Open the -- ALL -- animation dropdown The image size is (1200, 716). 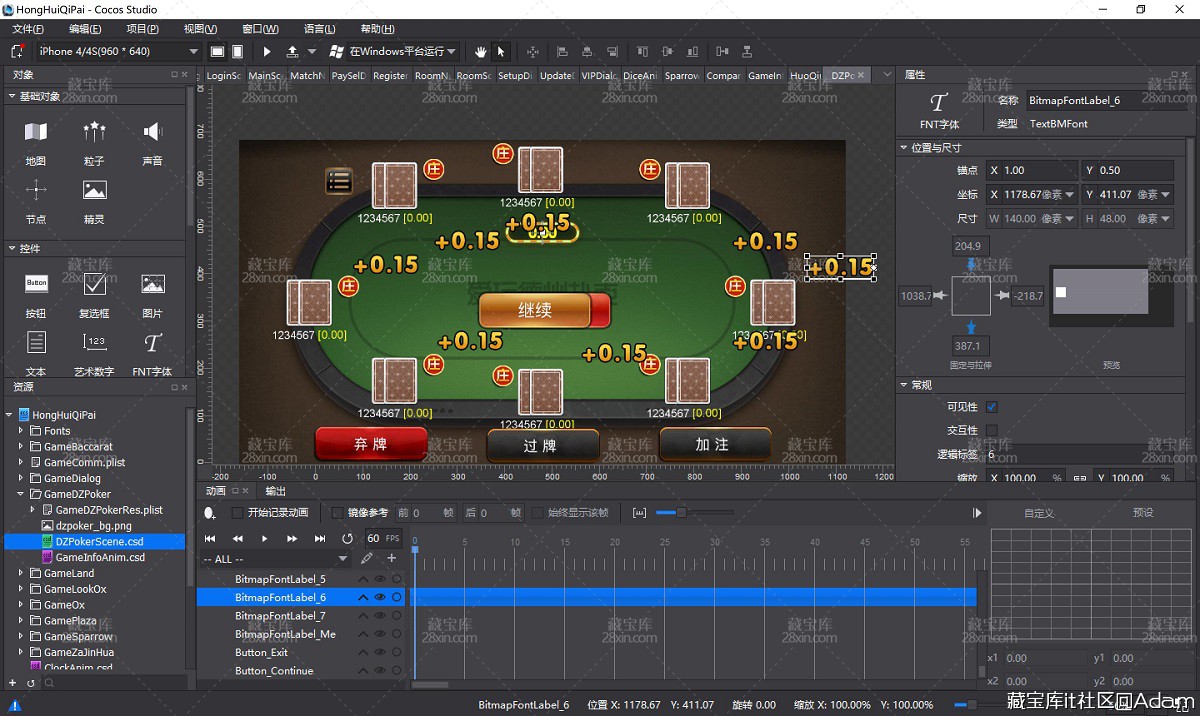pos(275,559)
